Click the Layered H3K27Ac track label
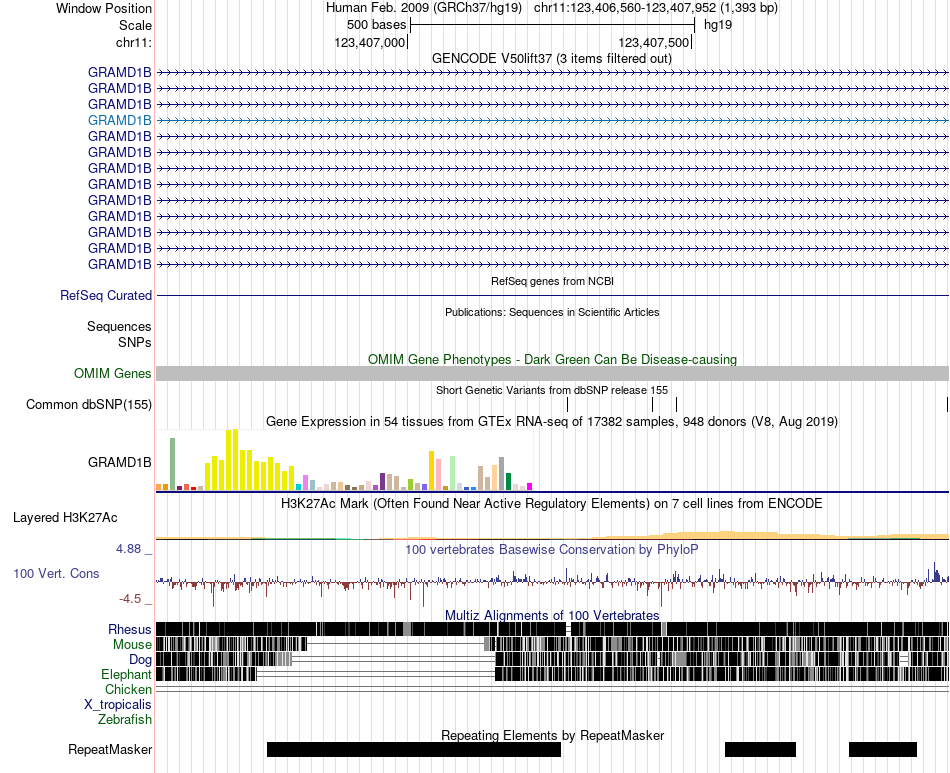The image size is (950, 773). (65, 518)
